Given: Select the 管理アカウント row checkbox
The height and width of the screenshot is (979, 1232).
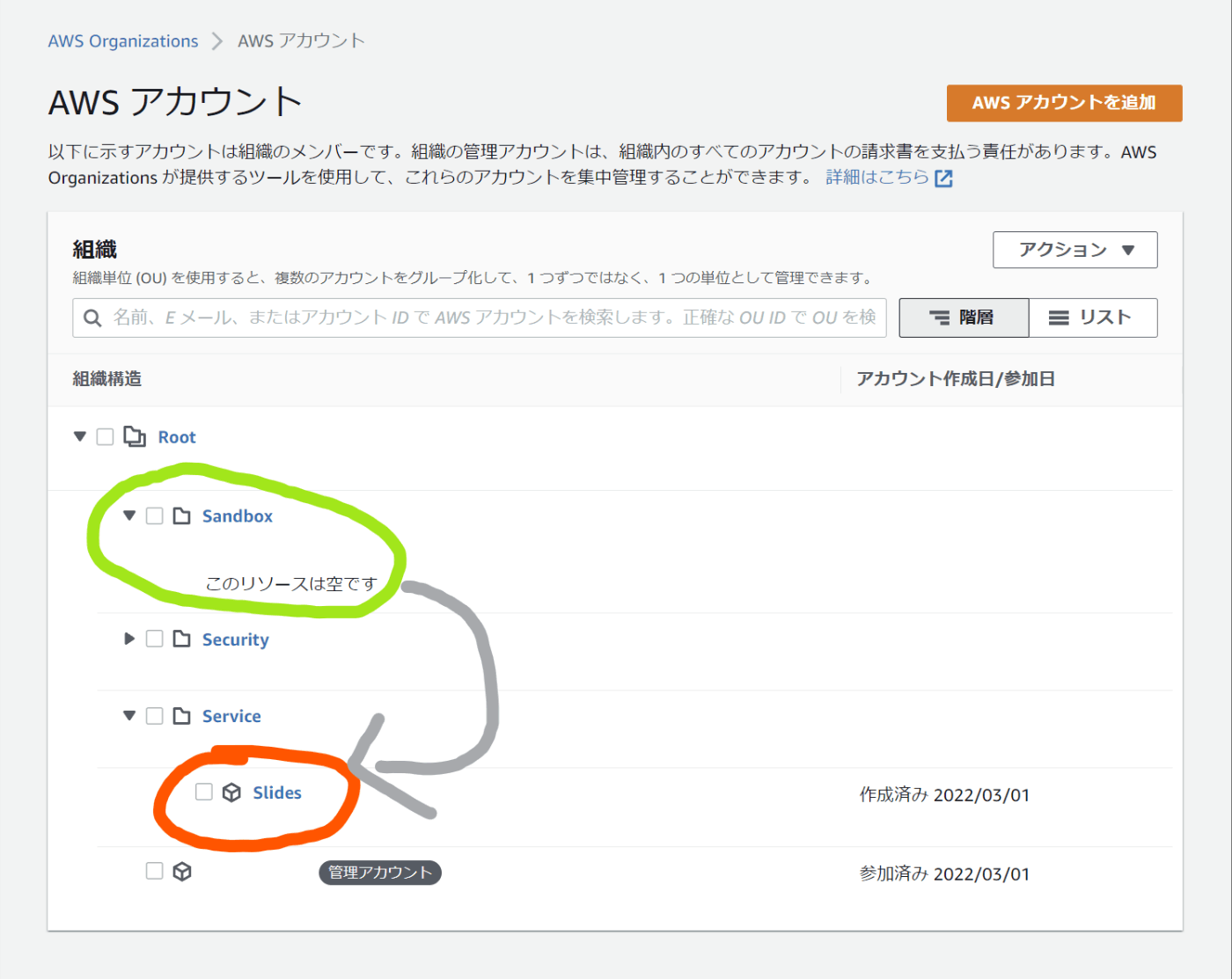Looking at the screenshot, I should point(154,871).
